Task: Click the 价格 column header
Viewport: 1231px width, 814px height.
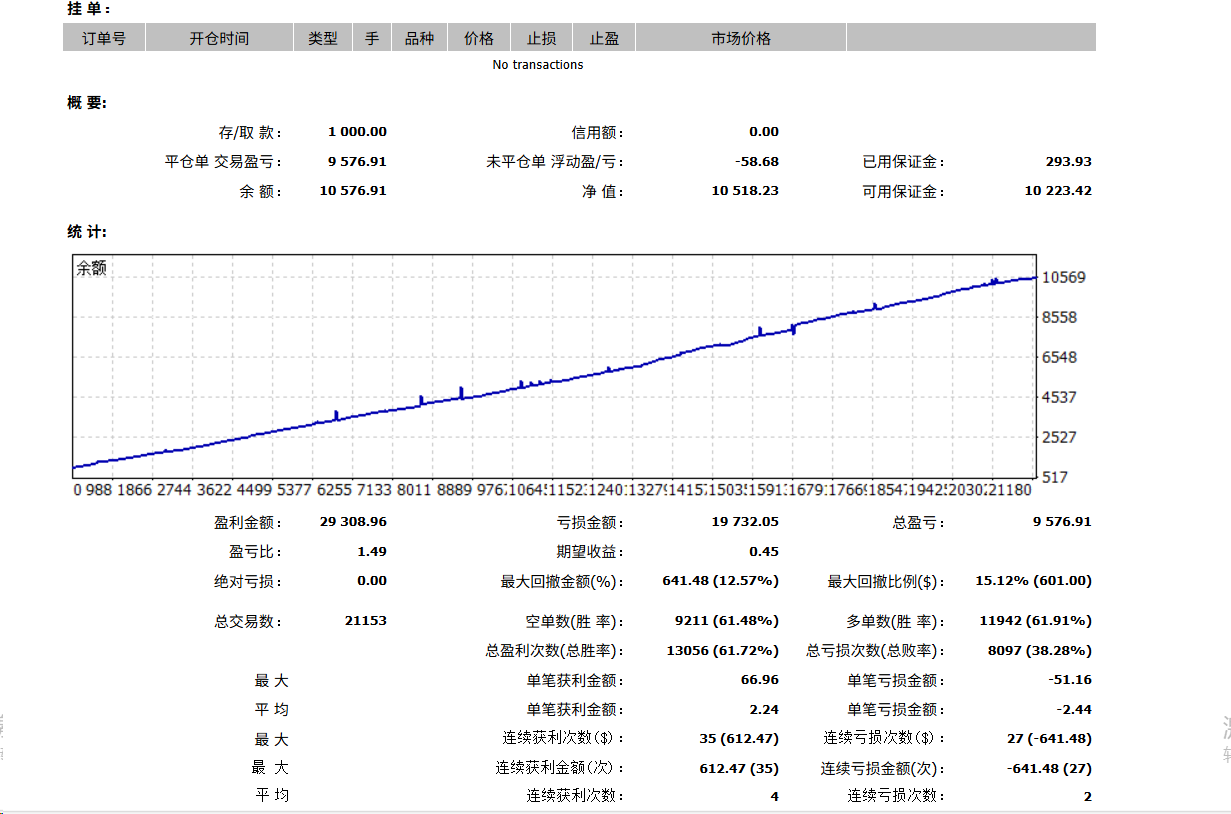Action: (x=479, y=38)
